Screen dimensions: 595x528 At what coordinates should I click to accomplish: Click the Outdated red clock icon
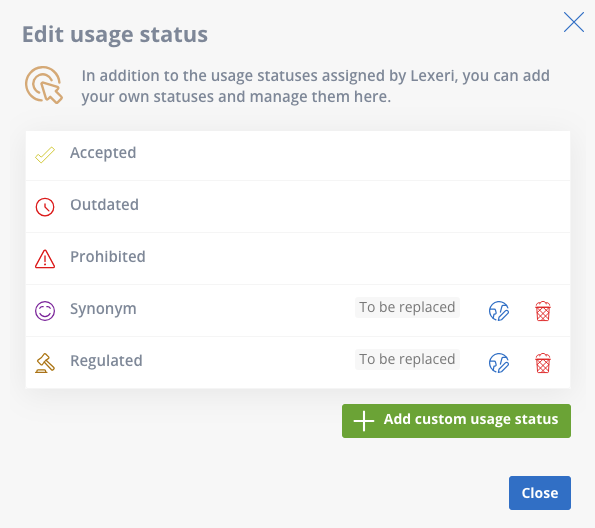tap(45, 207)
